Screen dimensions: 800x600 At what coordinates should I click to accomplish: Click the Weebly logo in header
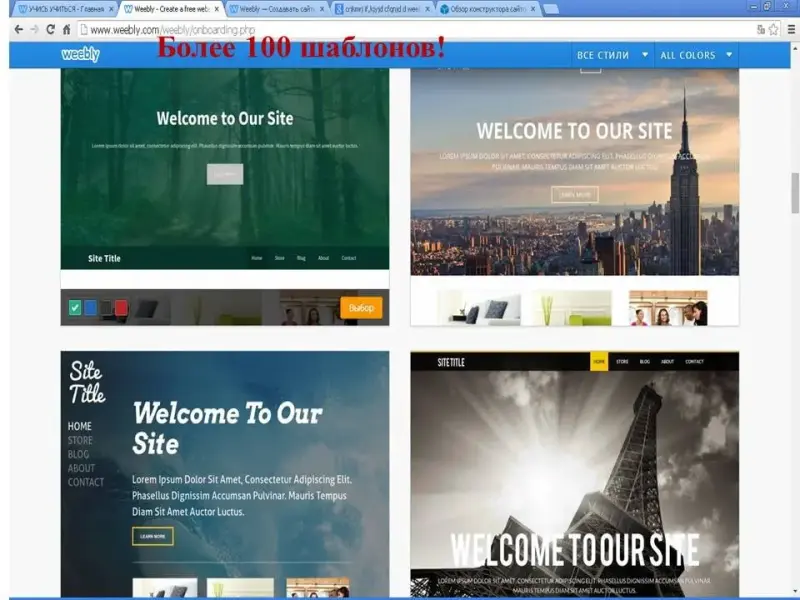click(x=81, y=55)
